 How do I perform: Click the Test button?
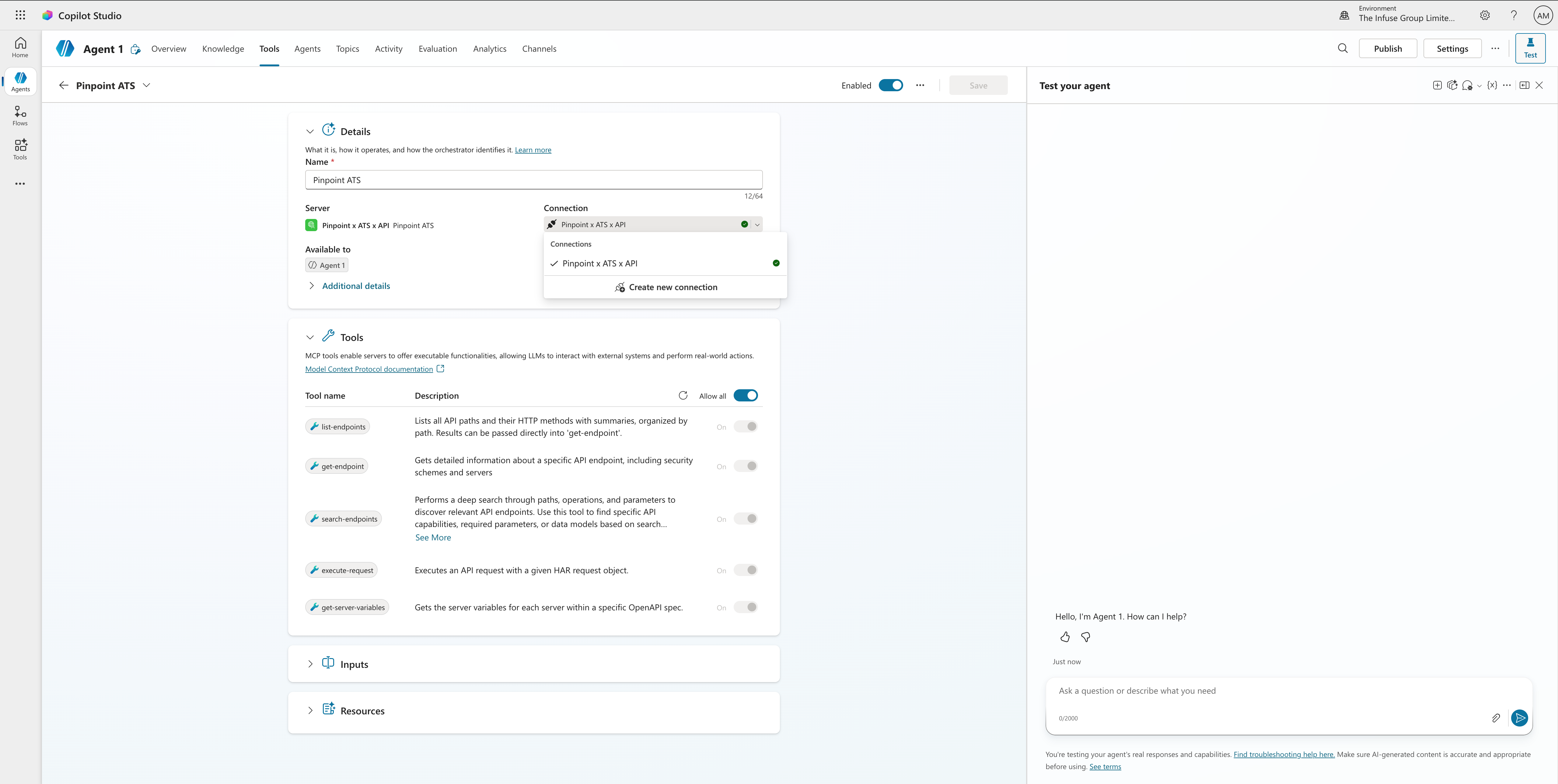(x=1530, y=48)
